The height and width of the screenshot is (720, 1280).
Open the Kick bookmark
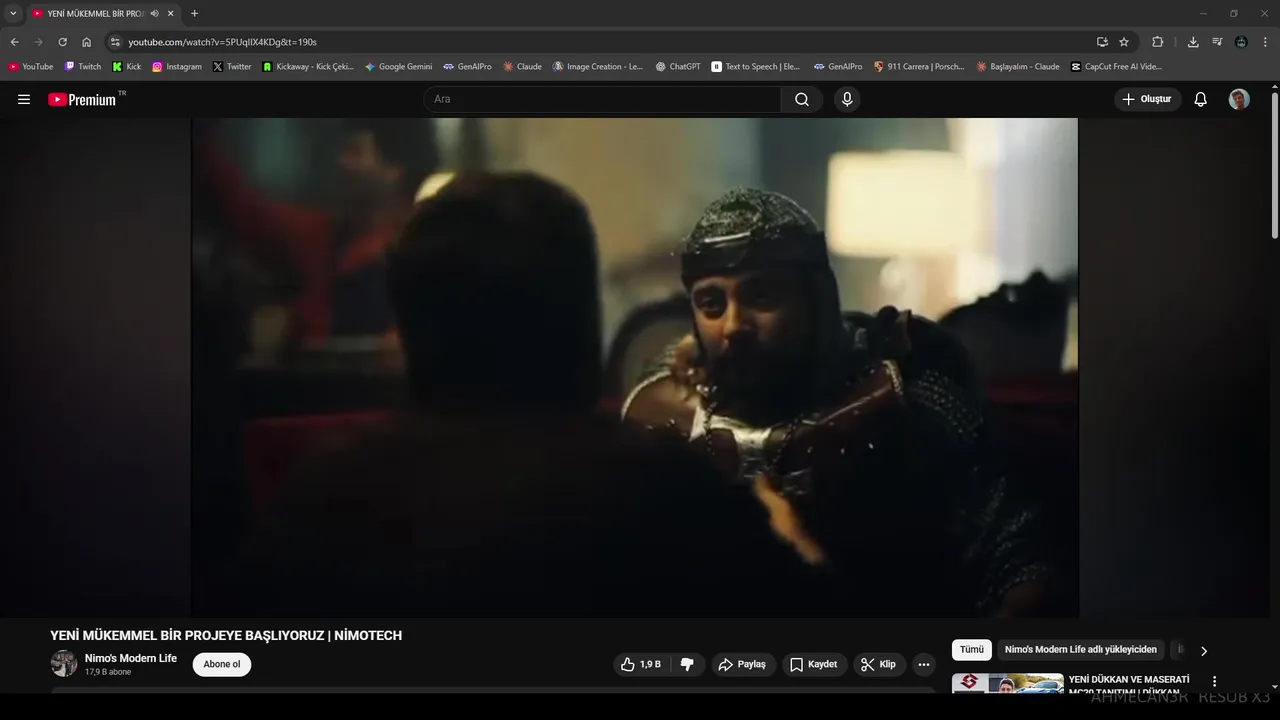(127, 67)
